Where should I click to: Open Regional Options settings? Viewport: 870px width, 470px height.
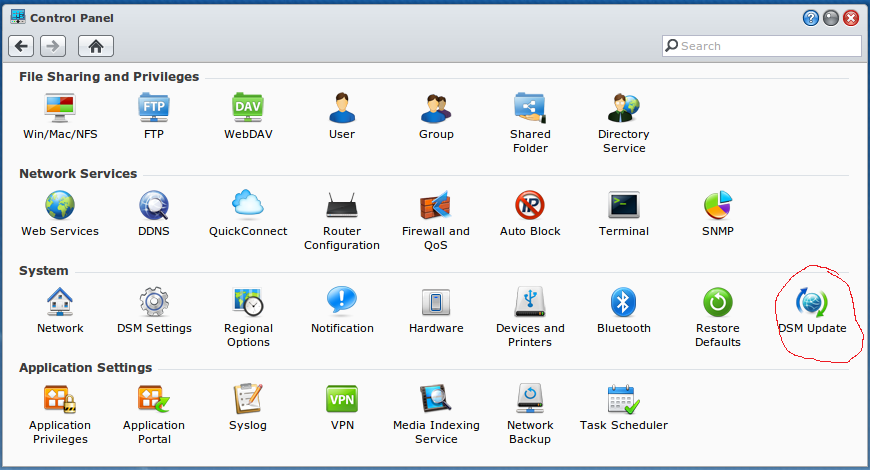pyautogui.click(x=248, y=302)
